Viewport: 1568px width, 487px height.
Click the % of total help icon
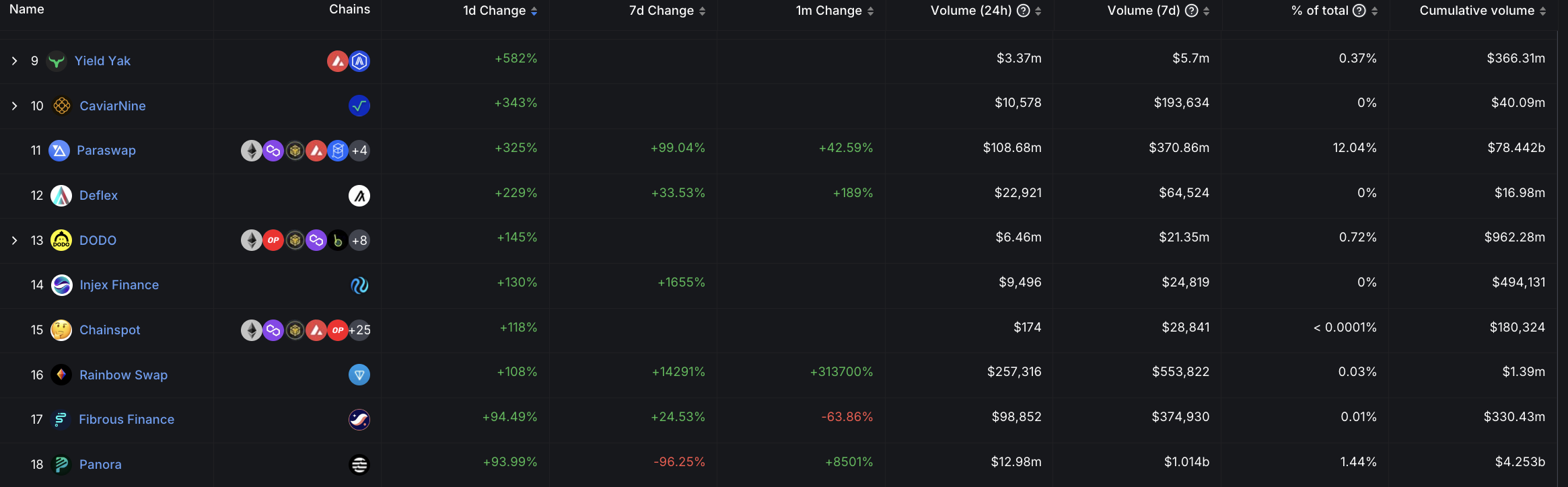tap(1359, 11)
